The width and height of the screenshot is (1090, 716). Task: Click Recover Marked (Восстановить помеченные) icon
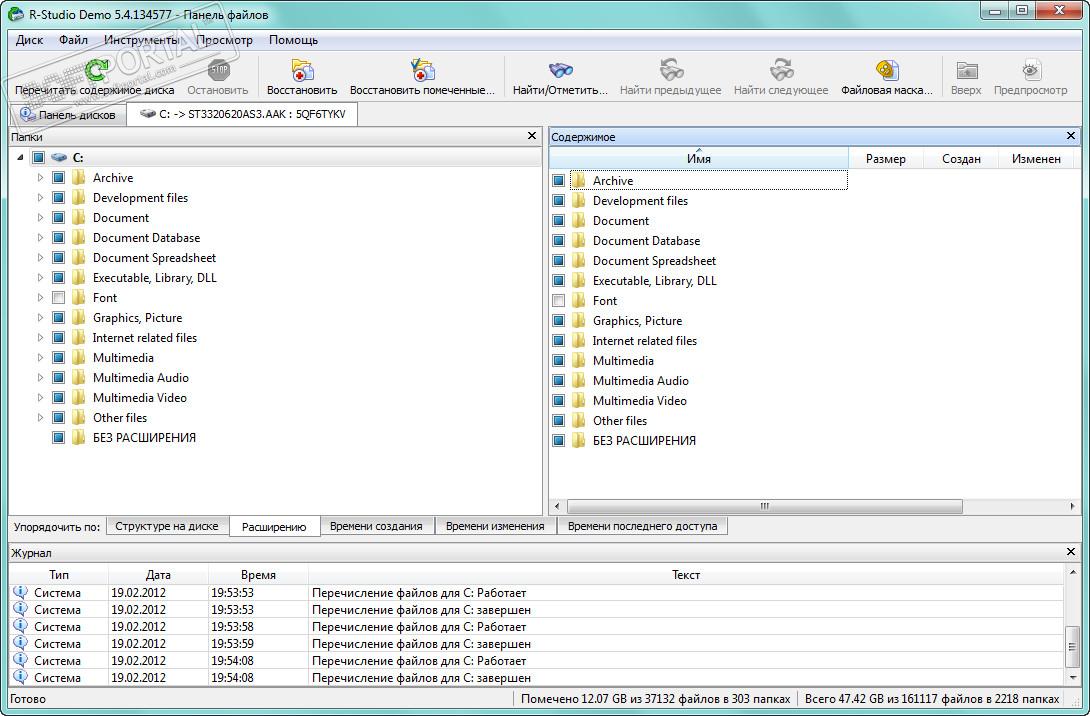click(422, 70)
